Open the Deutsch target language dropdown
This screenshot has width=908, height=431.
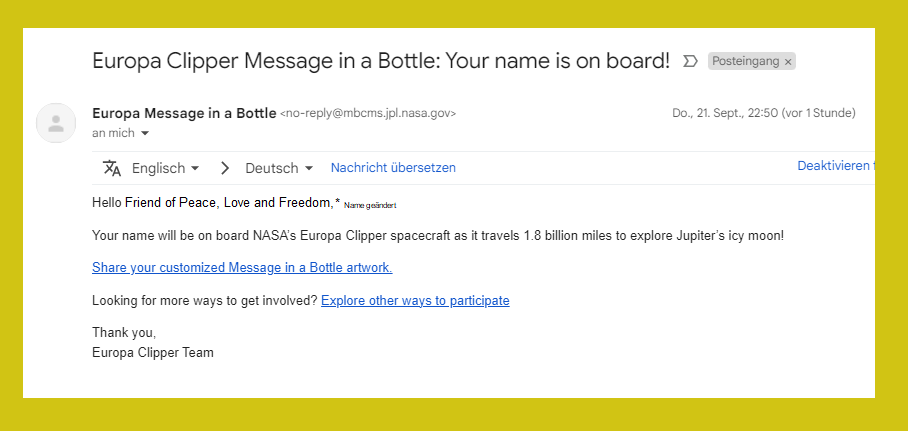click(279, 168)
